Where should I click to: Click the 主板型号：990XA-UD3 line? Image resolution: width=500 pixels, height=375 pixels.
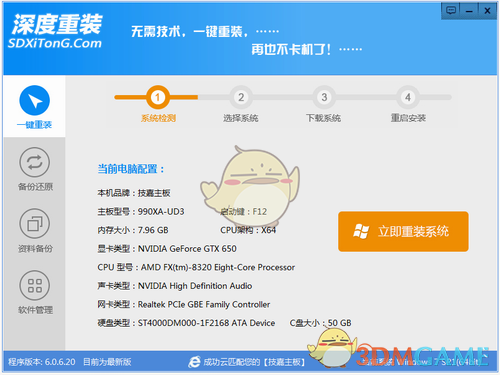(141, 212)
